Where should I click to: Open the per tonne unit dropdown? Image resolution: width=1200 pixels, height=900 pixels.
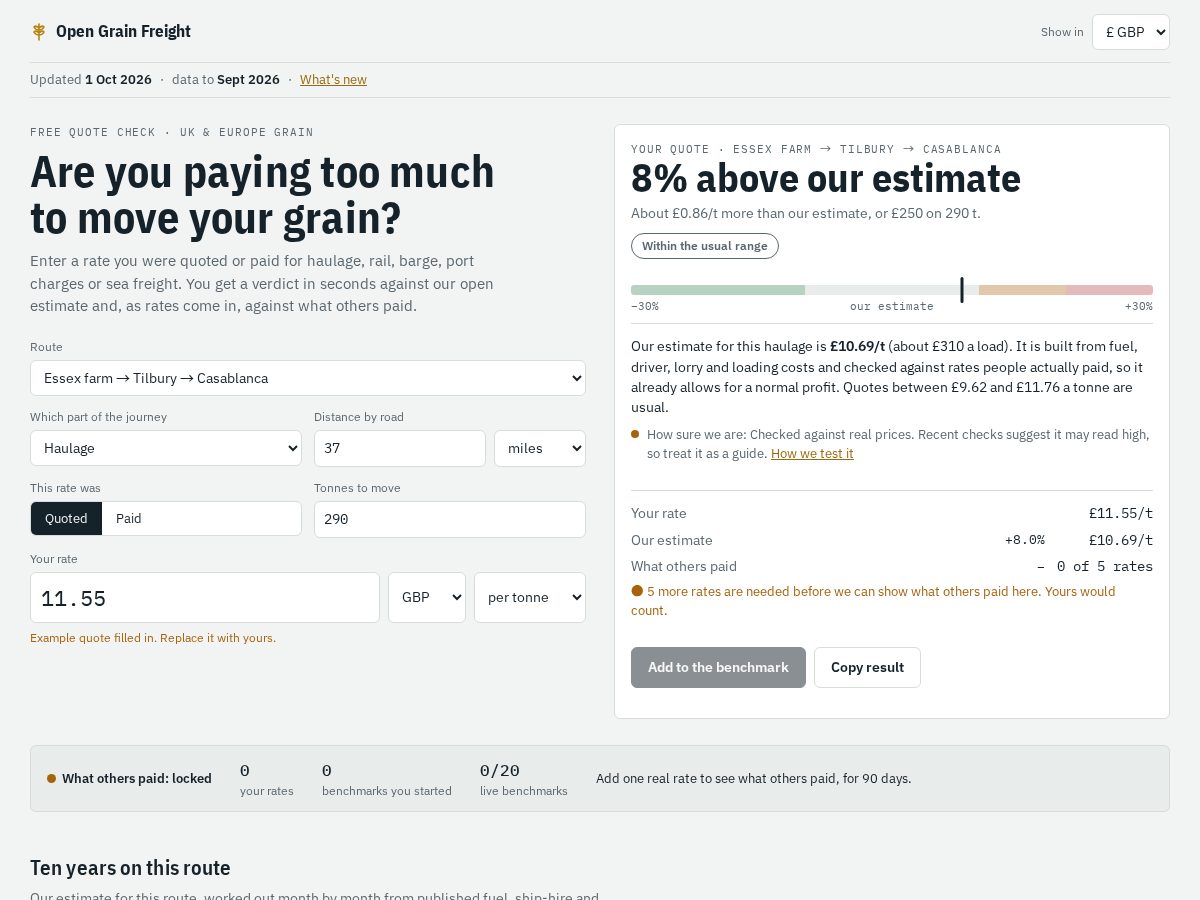530,598
